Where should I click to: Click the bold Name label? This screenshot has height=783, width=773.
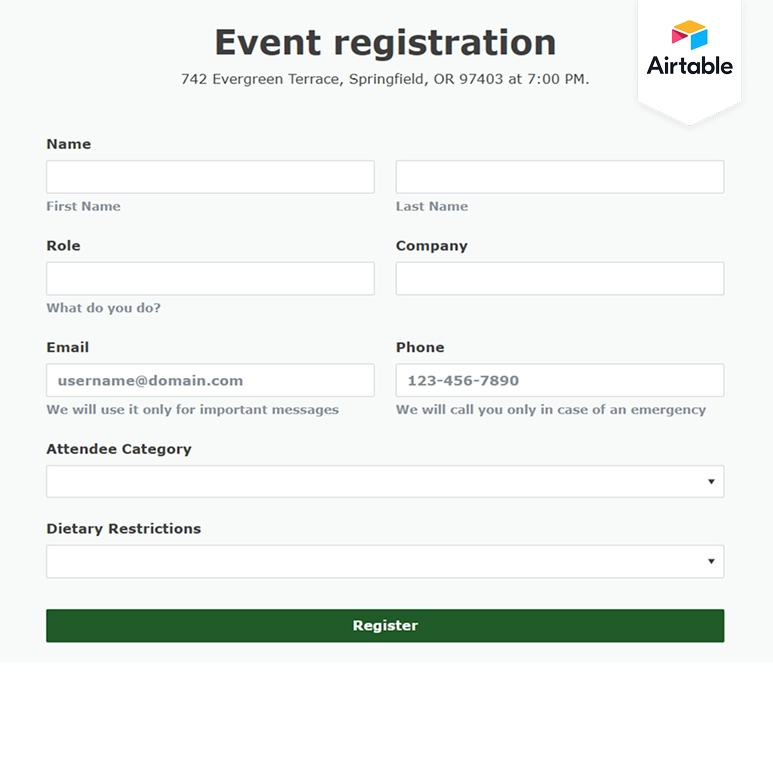click(x=69, y=144)
